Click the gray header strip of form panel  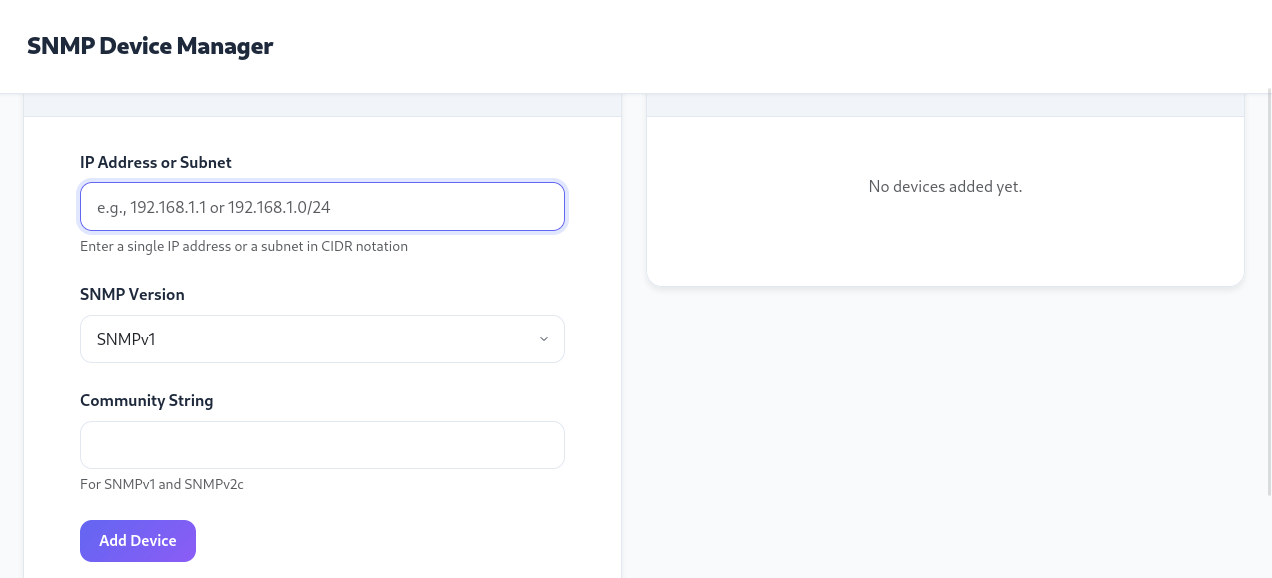pos(322,105)
